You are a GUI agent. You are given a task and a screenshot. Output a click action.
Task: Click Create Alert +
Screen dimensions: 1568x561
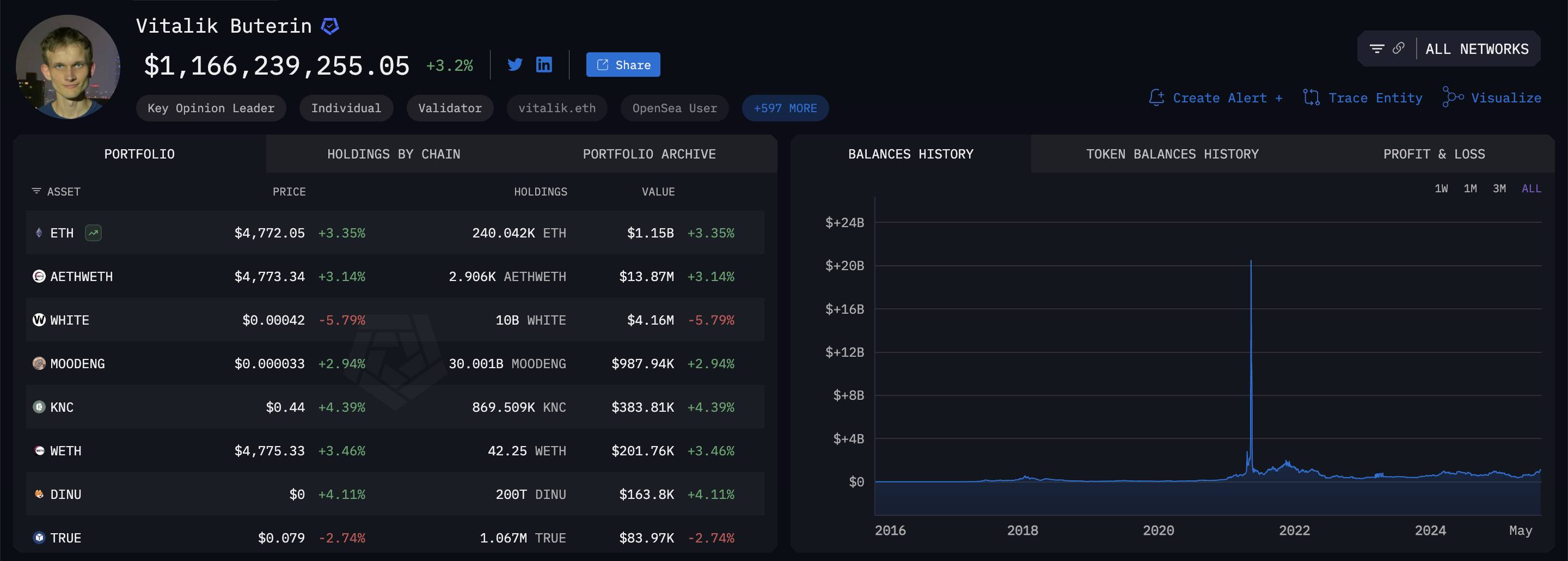click(x=1228, y=98)
